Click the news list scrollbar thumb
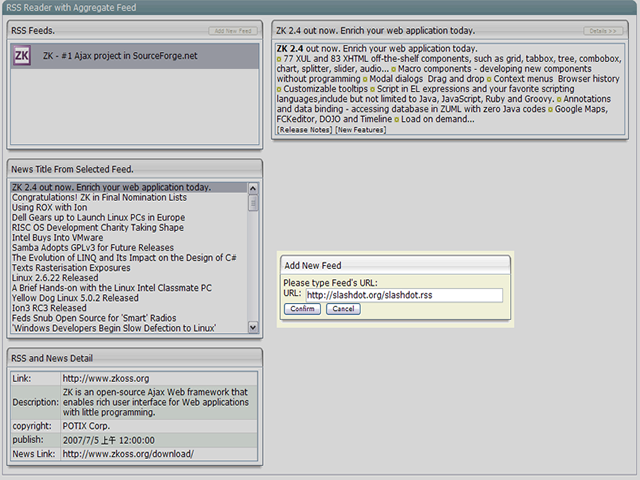The height and width of the screenshot is (480, 640). [x=253, y=203]
